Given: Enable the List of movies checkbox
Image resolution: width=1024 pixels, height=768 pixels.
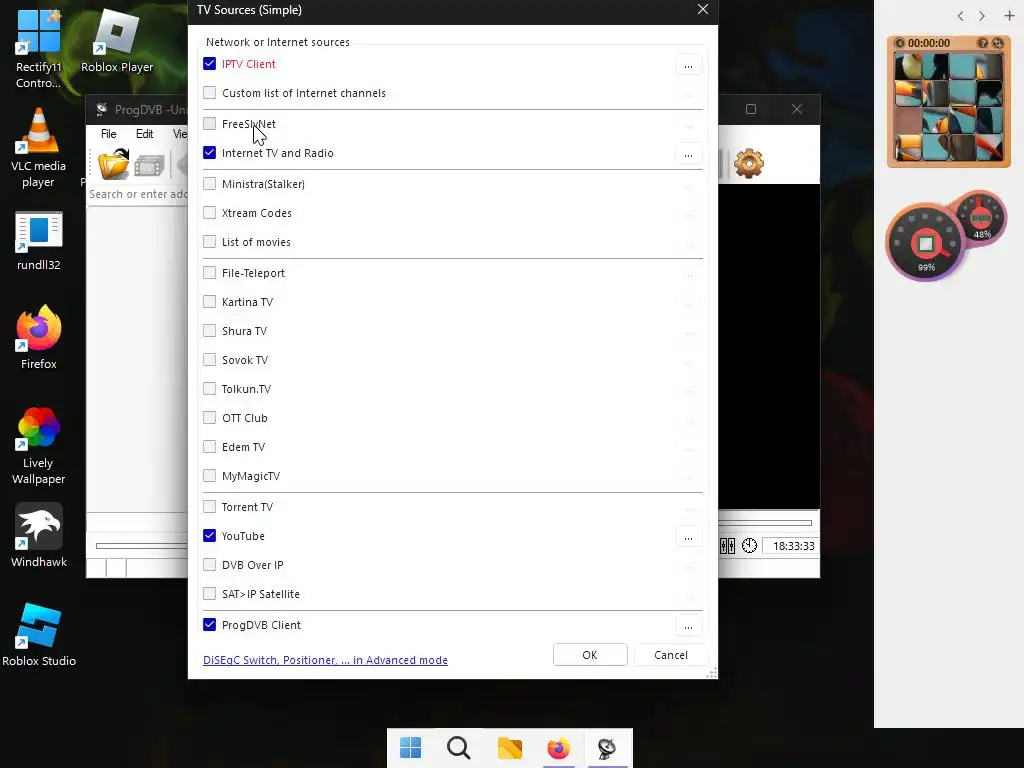Looking at the screenshot, I should click(x=210, y=242).
